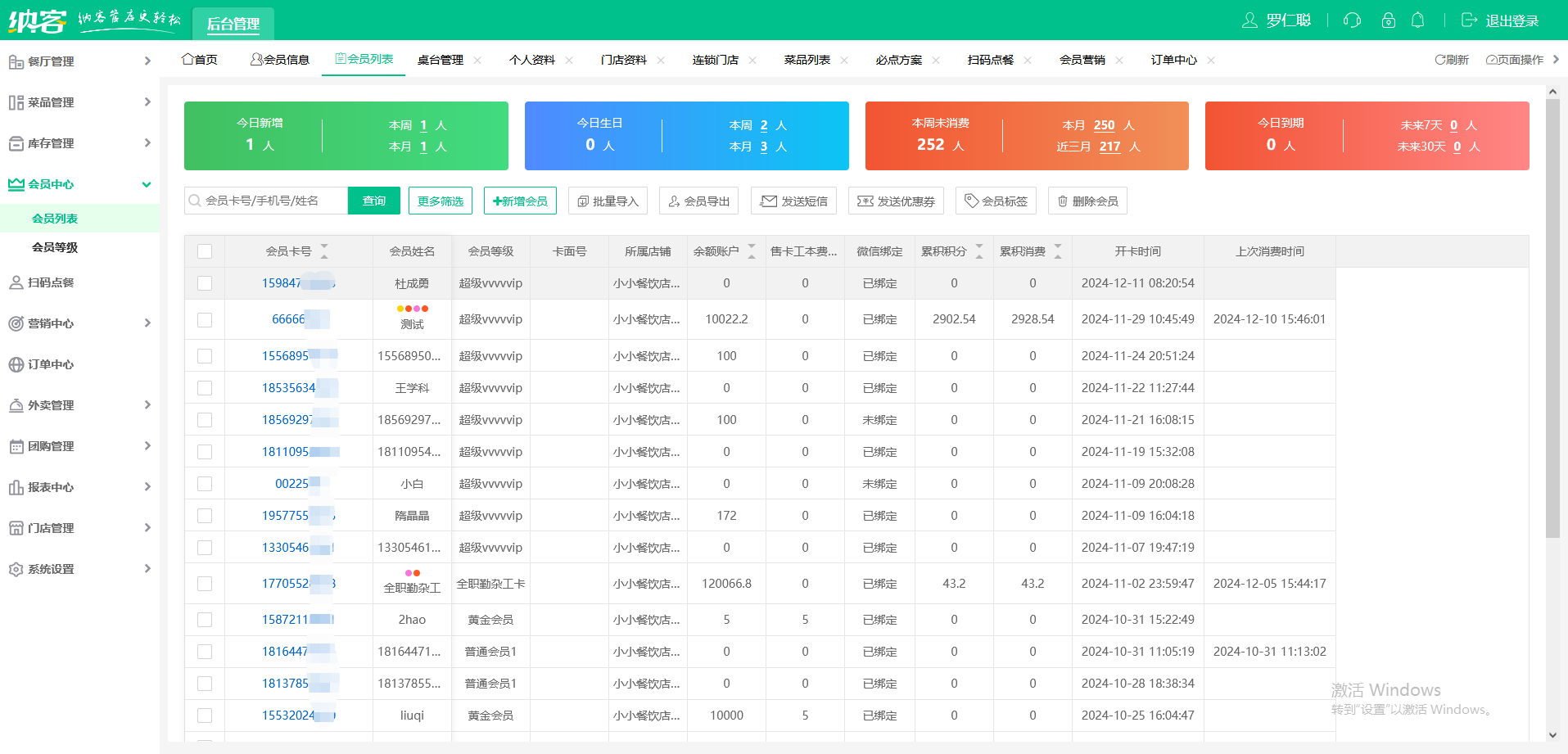Click the 营销中心 sidebar icon
This screenshot has width=1568, height=754.
click(16, 323)
